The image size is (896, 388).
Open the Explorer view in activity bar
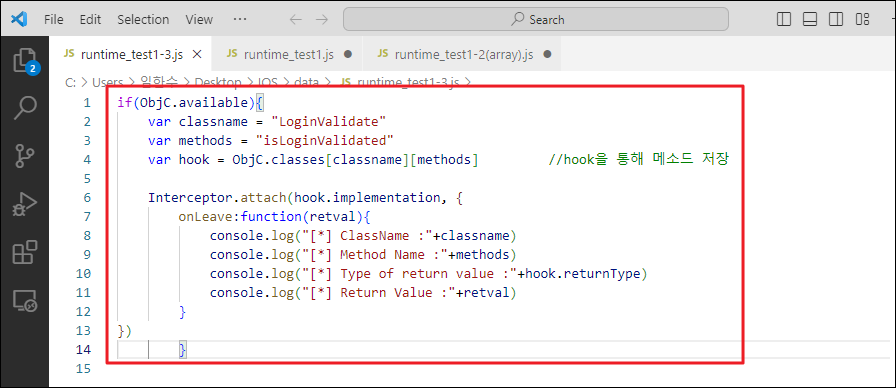click(x=25, y=60)
